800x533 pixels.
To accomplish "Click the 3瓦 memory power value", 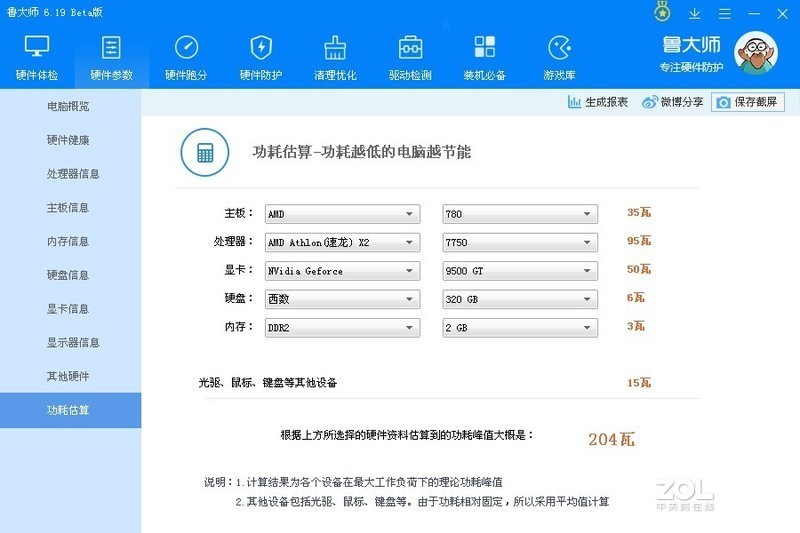I will pos(636,326).
